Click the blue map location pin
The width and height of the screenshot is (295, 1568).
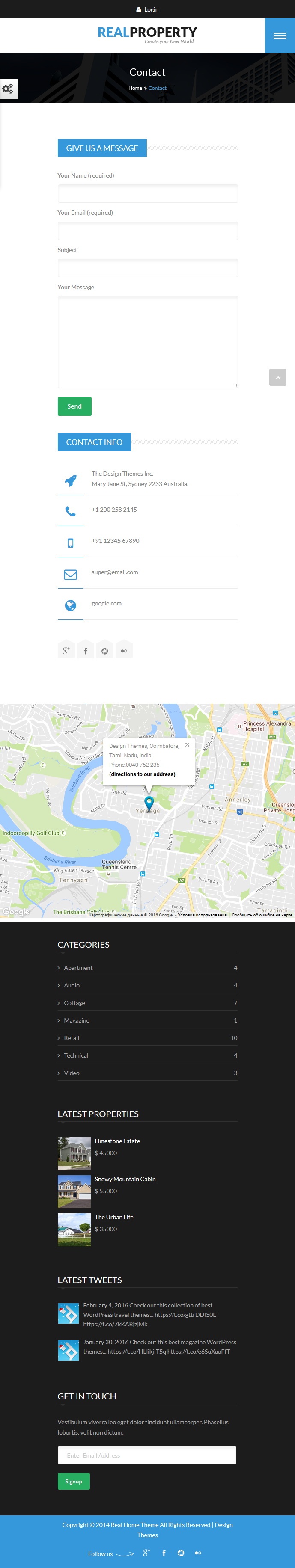[x=149, y=803]
